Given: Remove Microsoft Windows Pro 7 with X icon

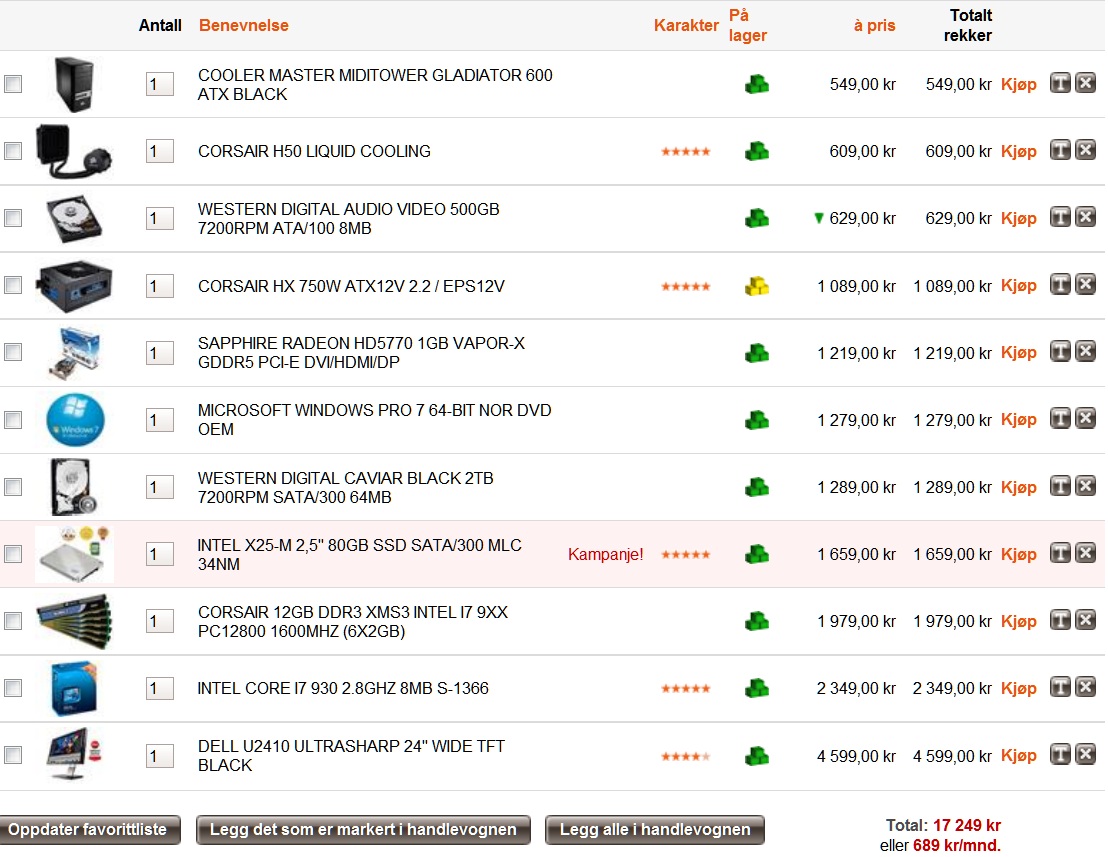Looking at the screenshot, I should click(1085, 419).
